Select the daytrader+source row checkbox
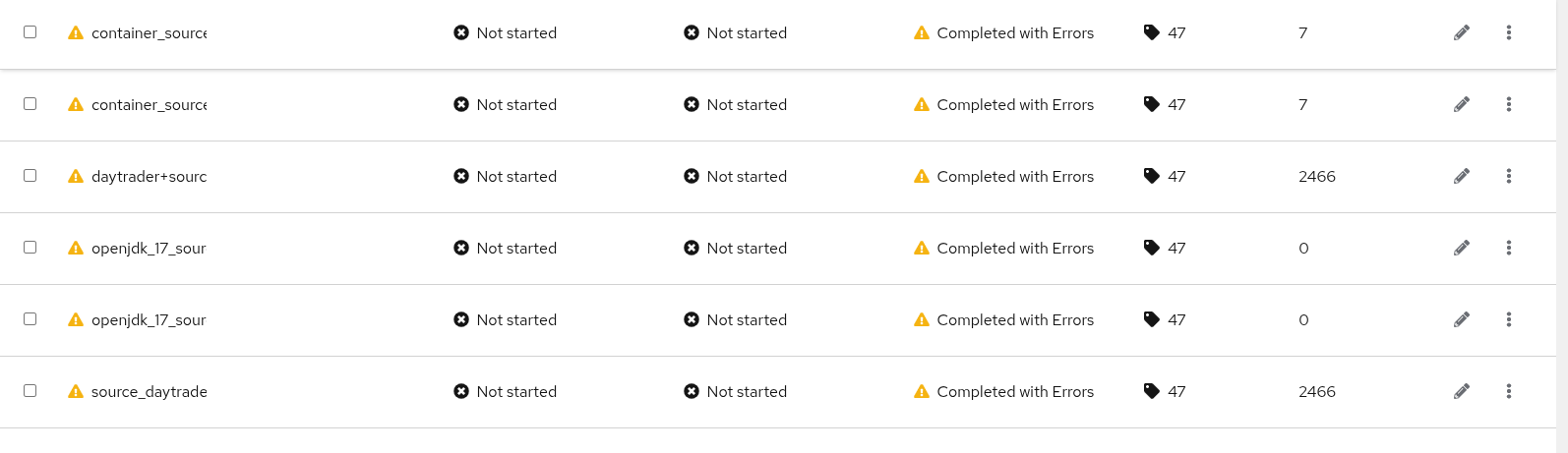This screenshot has width=1568, height=453. tap(30, 175)
